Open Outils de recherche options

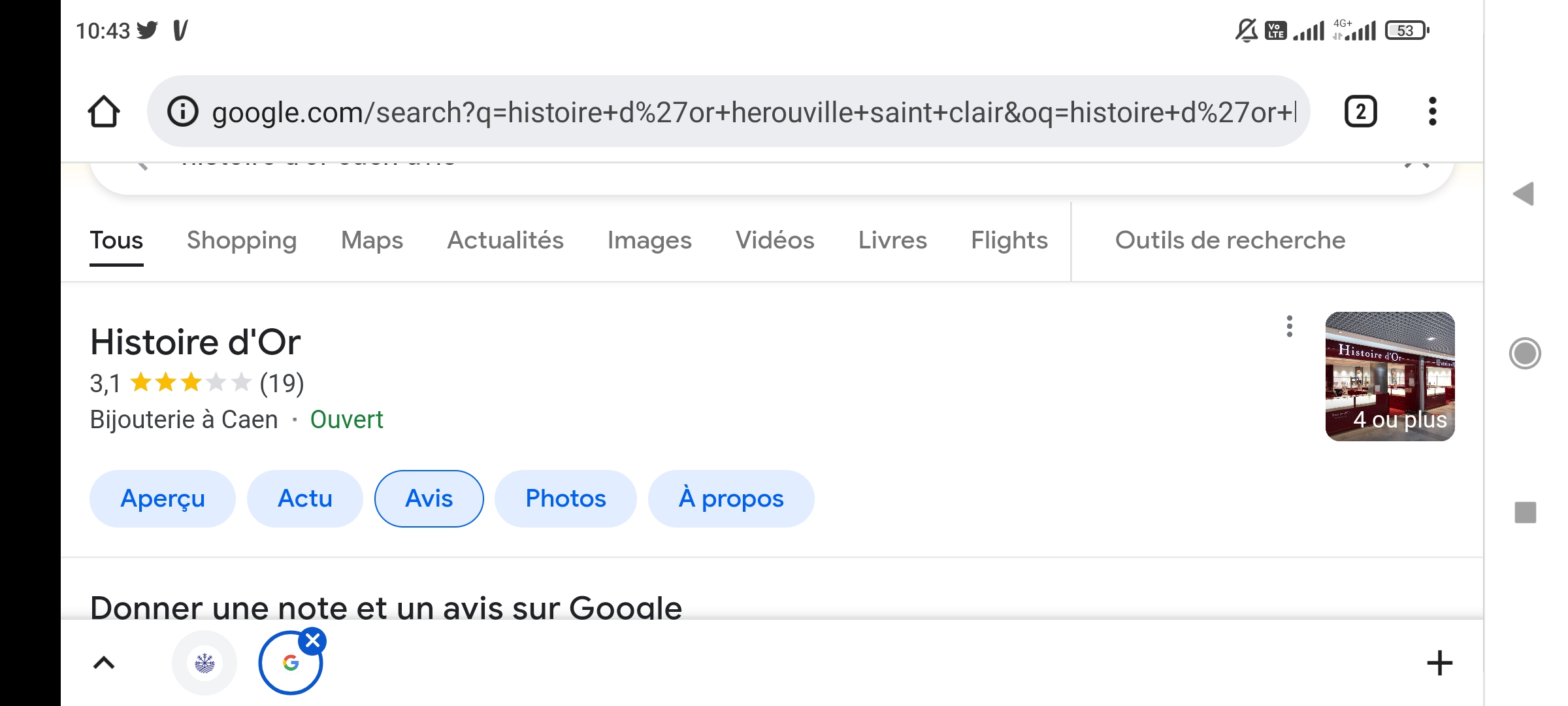(1230, 241)
